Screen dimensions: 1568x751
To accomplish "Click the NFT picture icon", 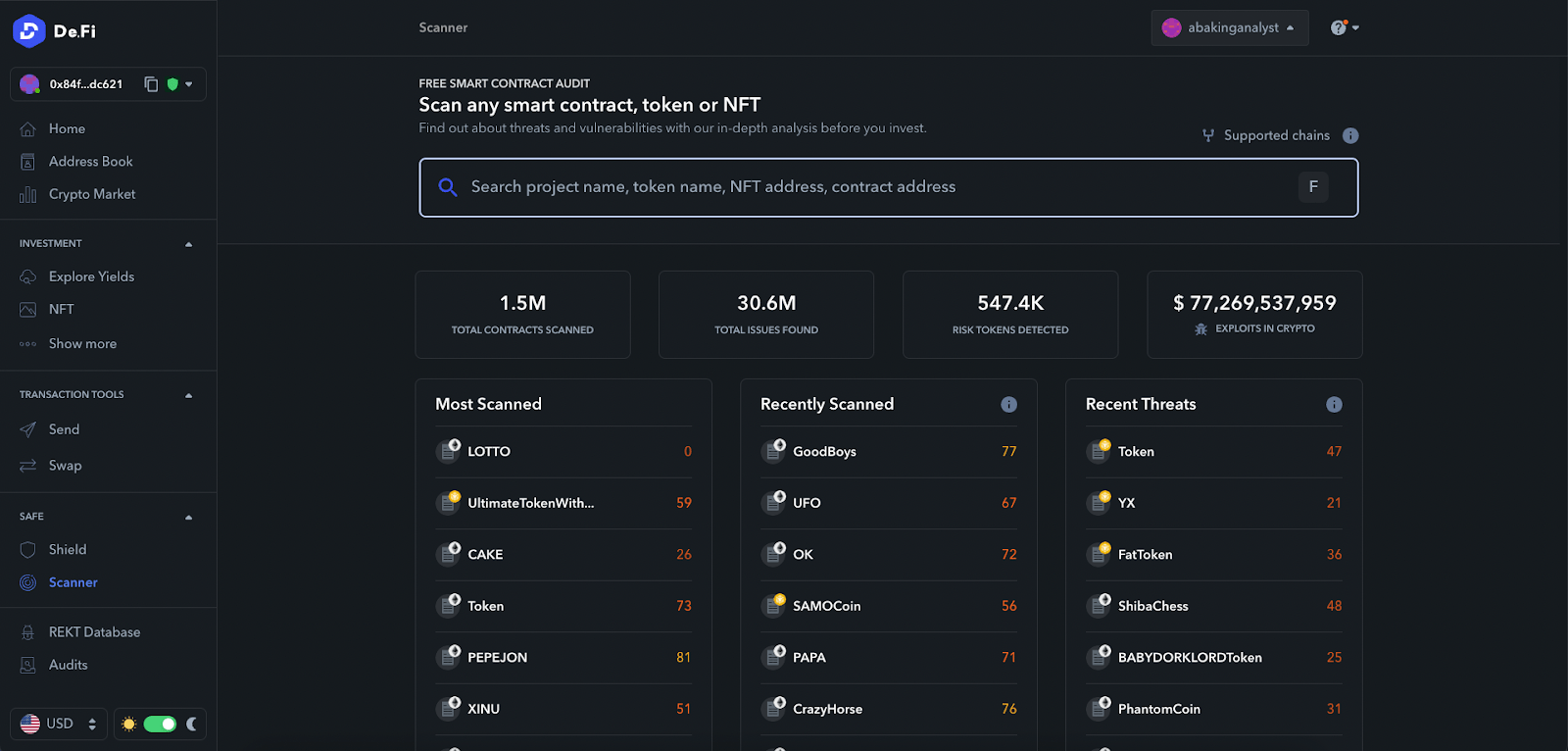I will point(28,310).
